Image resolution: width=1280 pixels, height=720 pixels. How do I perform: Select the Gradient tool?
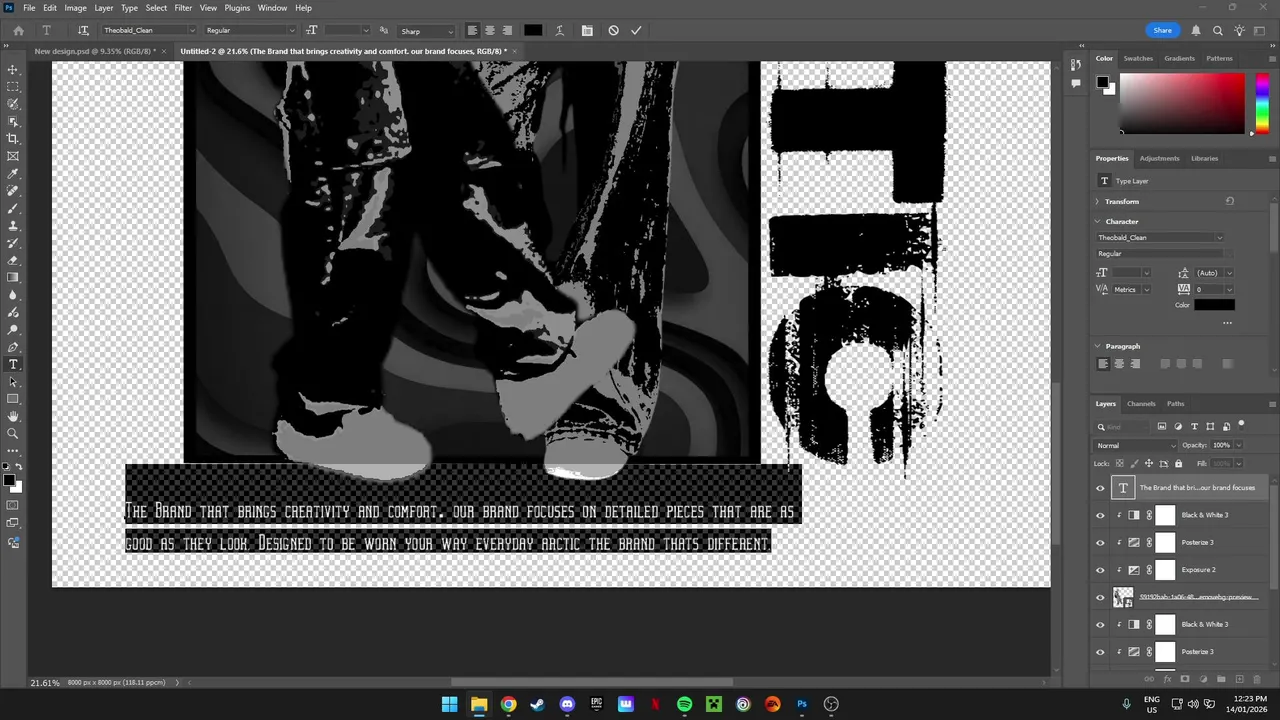13,277
